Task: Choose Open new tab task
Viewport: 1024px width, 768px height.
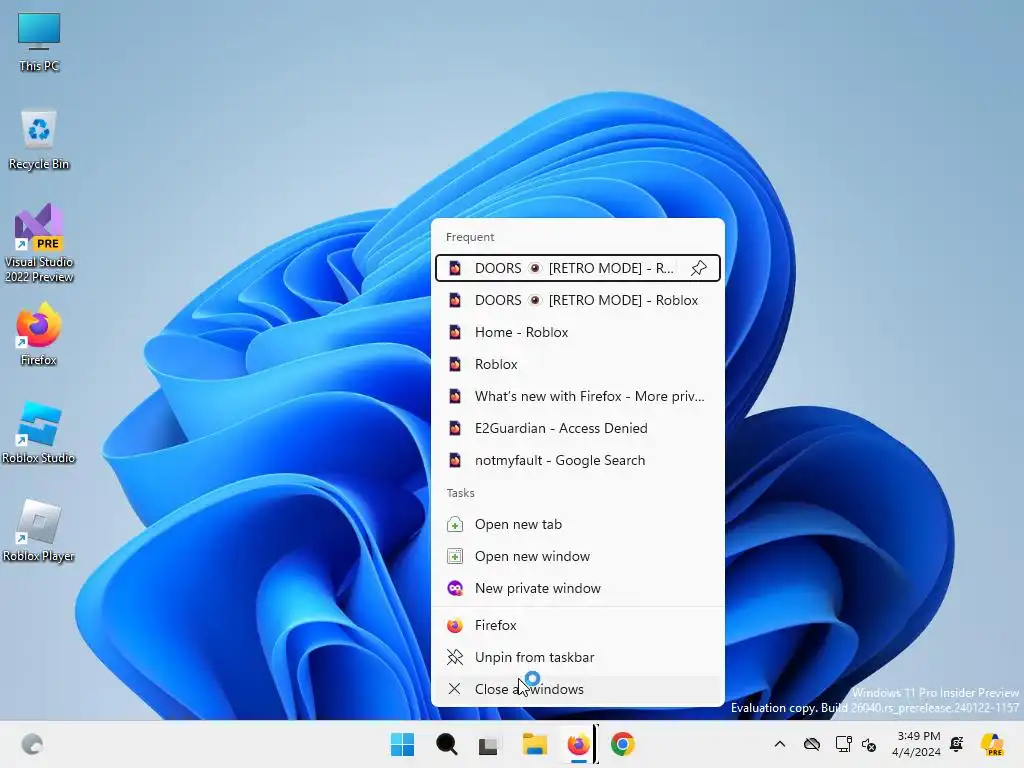Action: click(577, 524)
